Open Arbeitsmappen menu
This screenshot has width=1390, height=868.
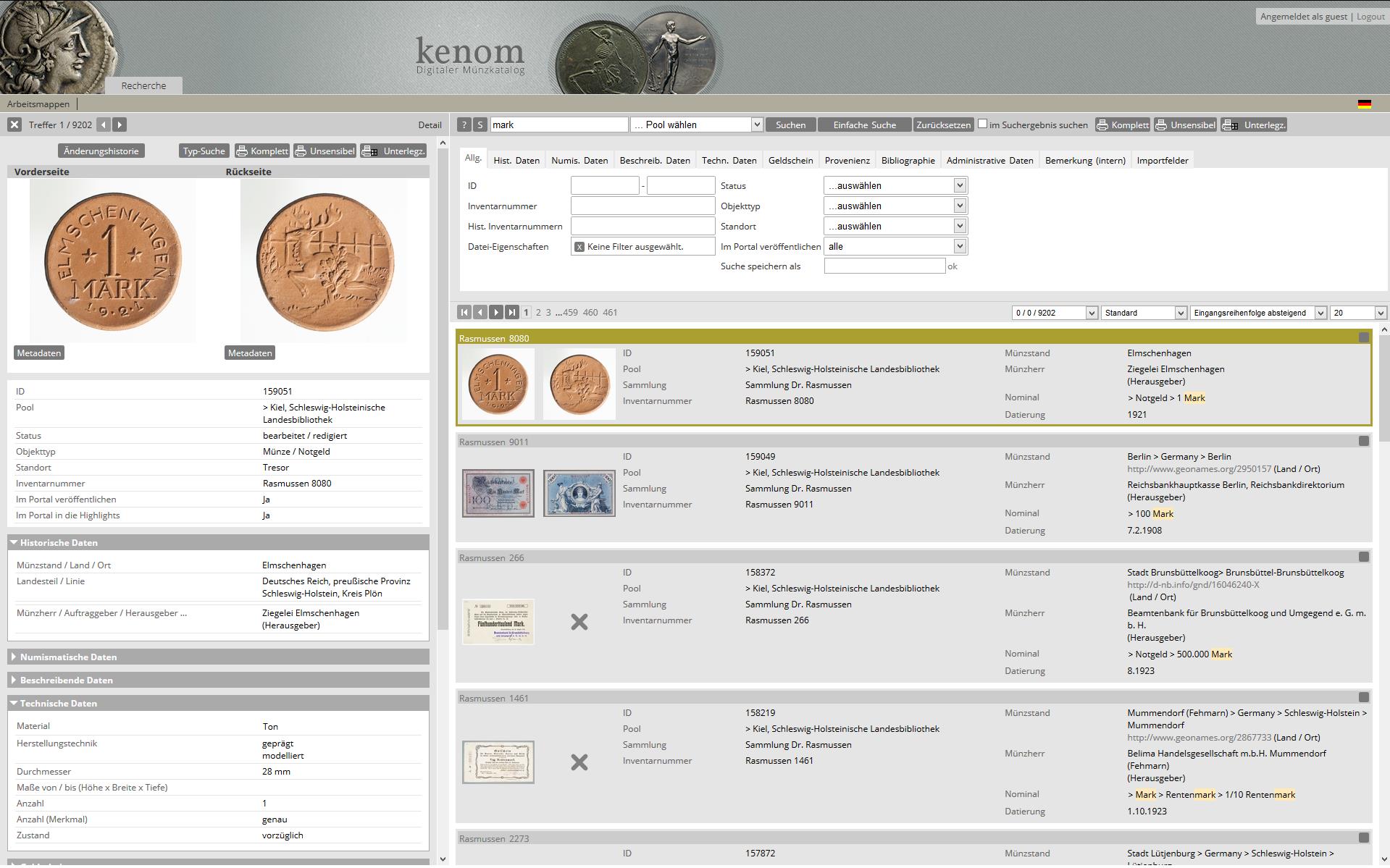pyautogui.click(x=38, y=104)
